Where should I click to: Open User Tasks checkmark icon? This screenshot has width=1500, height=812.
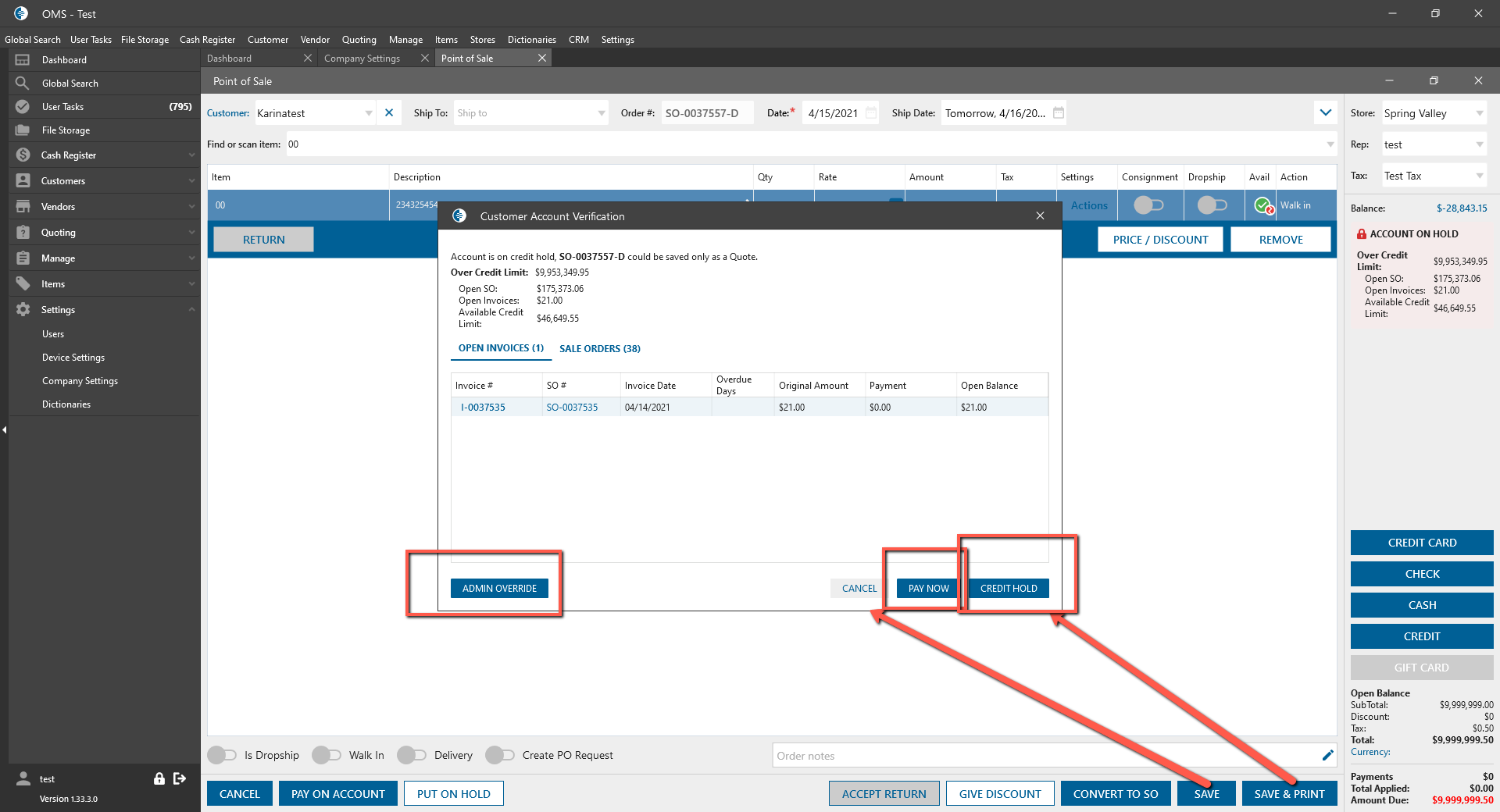coord(23,107)
